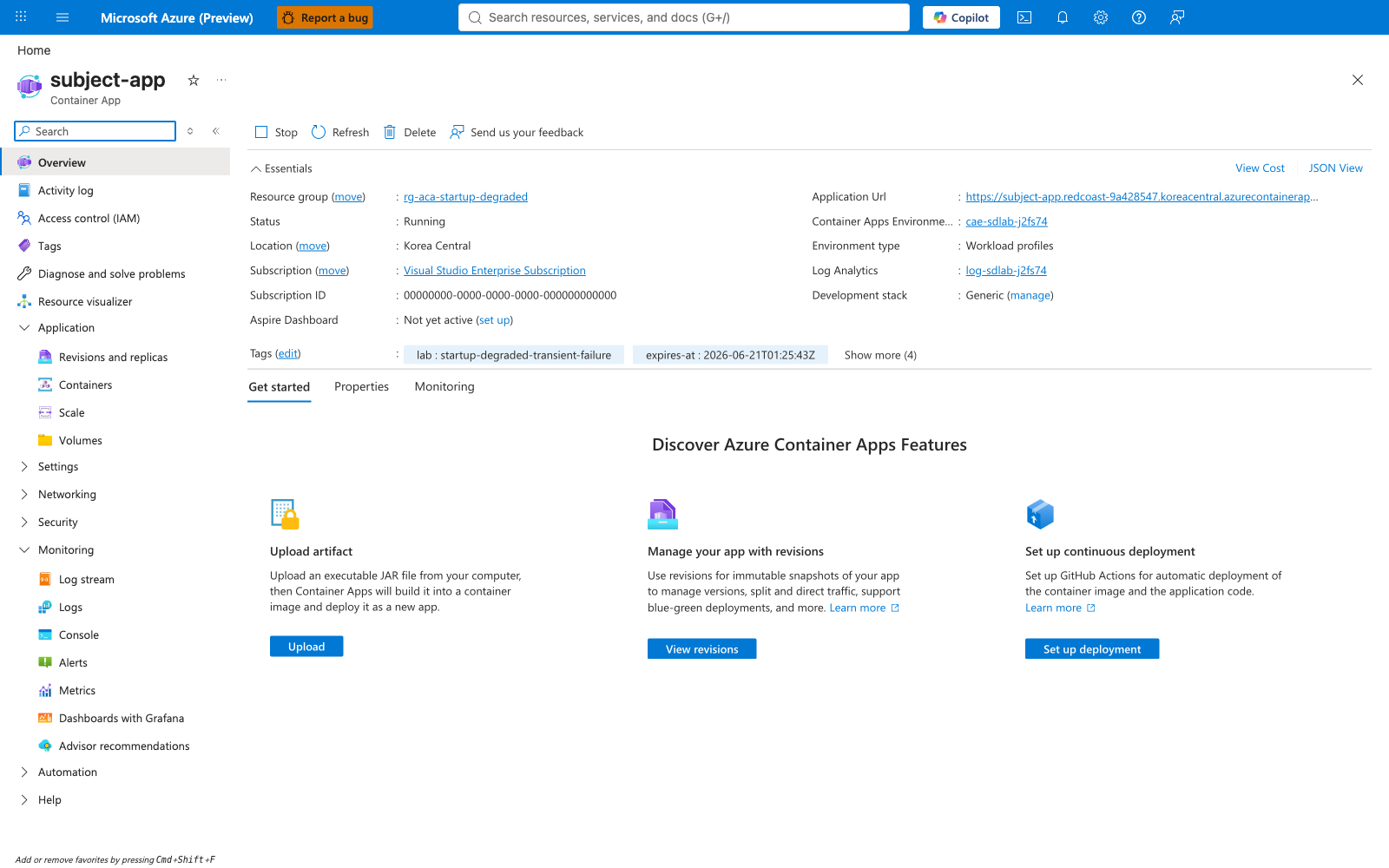
Task: Open the feedback icon in top bar
Action: [x=1177, y=17]
